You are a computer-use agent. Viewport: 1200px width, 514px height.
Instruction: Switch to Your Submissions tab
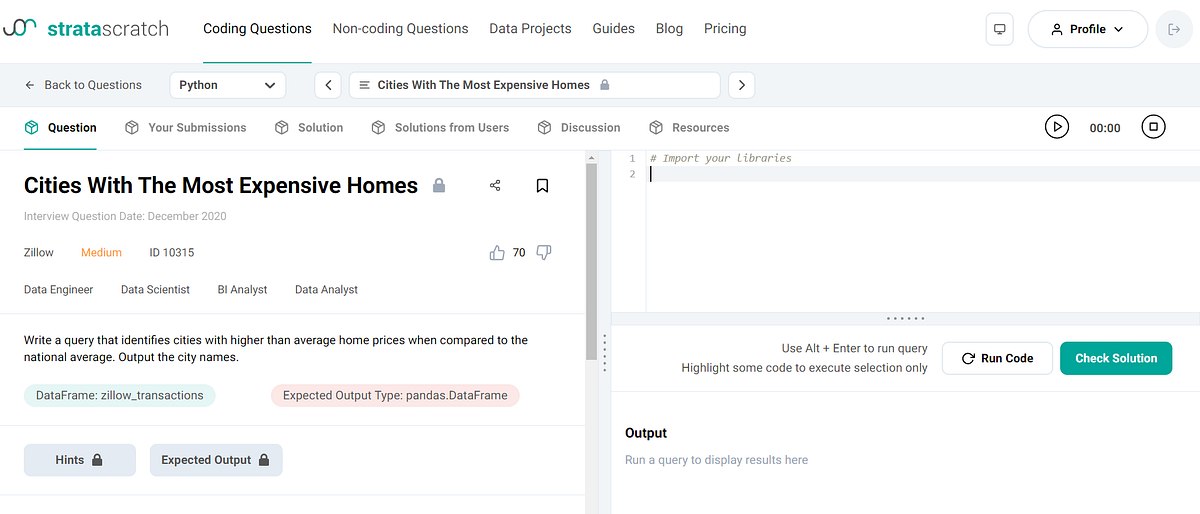(x=186, y=127)
